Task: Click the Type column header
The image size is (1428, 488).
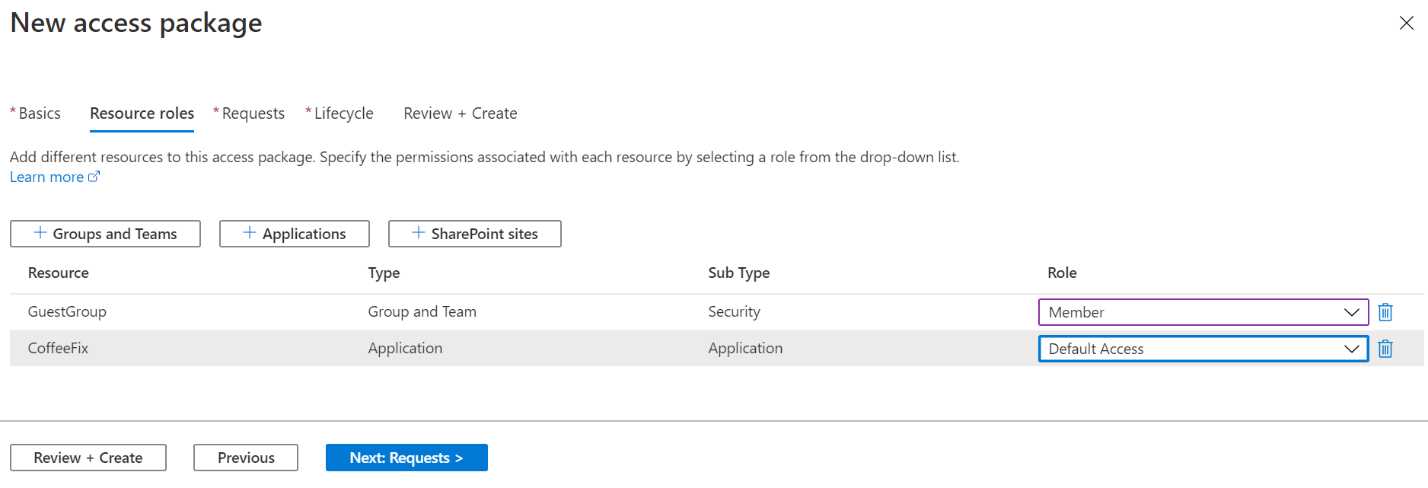Action: tap(384, 273)
